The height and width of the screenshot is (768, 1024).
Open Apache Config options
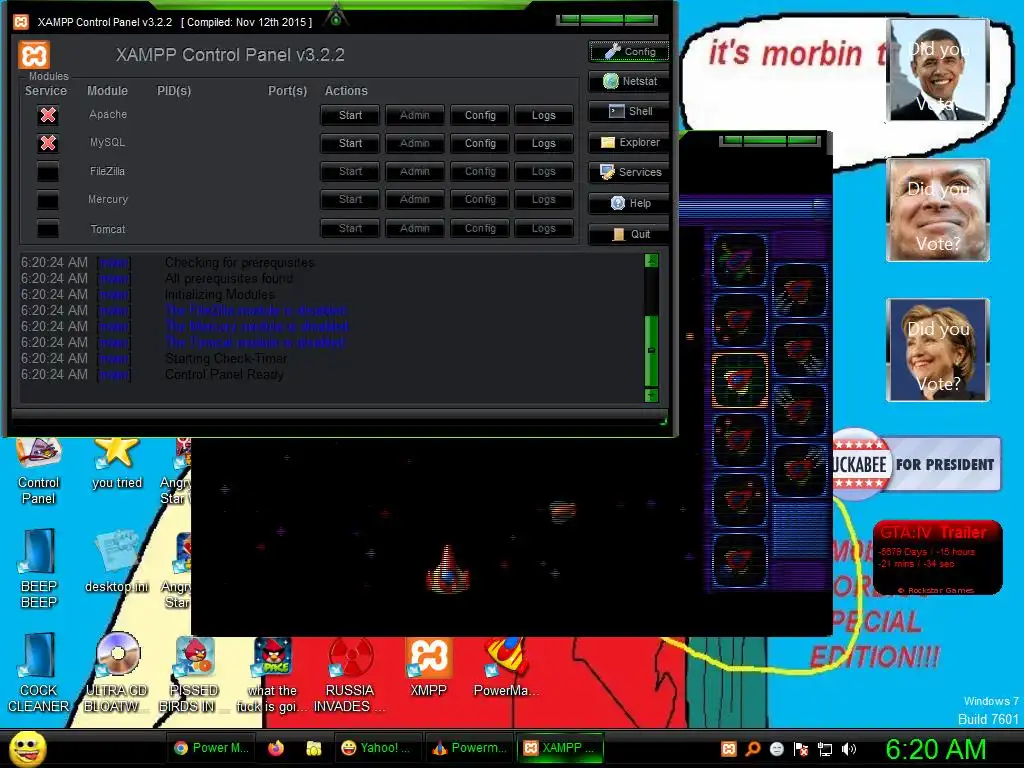(480, 115)
